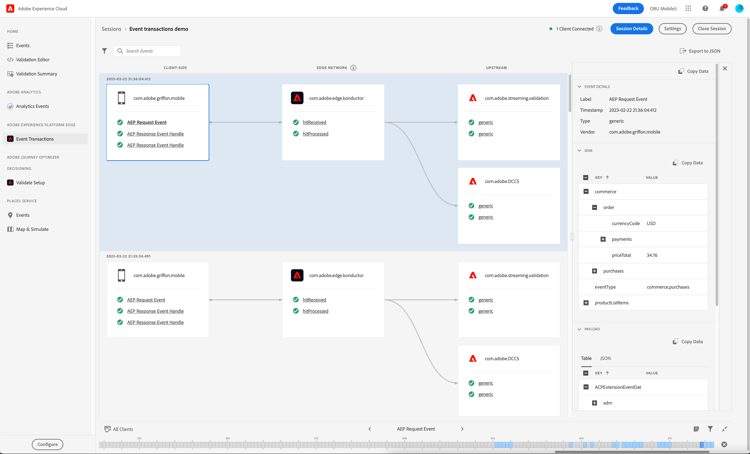Screen dimensions: 750x454
Task: Click the mobile device icon in first card
Action: click(x=121, y=98)
